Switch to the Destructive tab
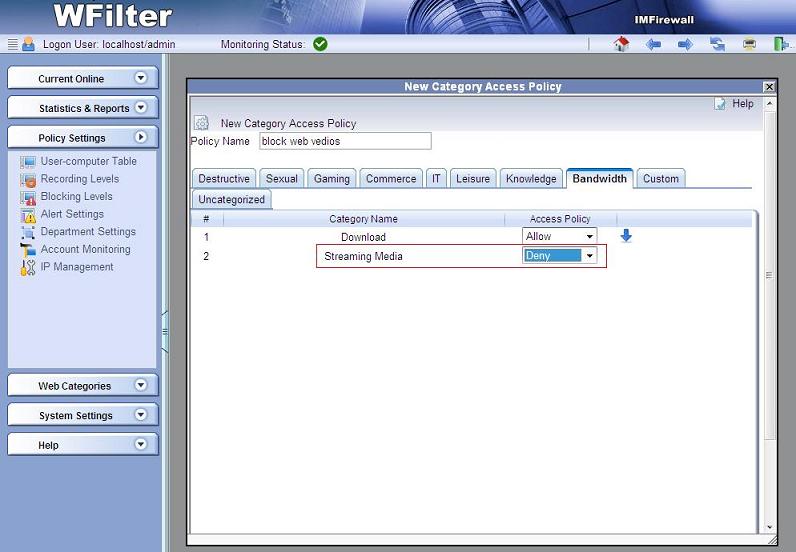 coord(224,179)
